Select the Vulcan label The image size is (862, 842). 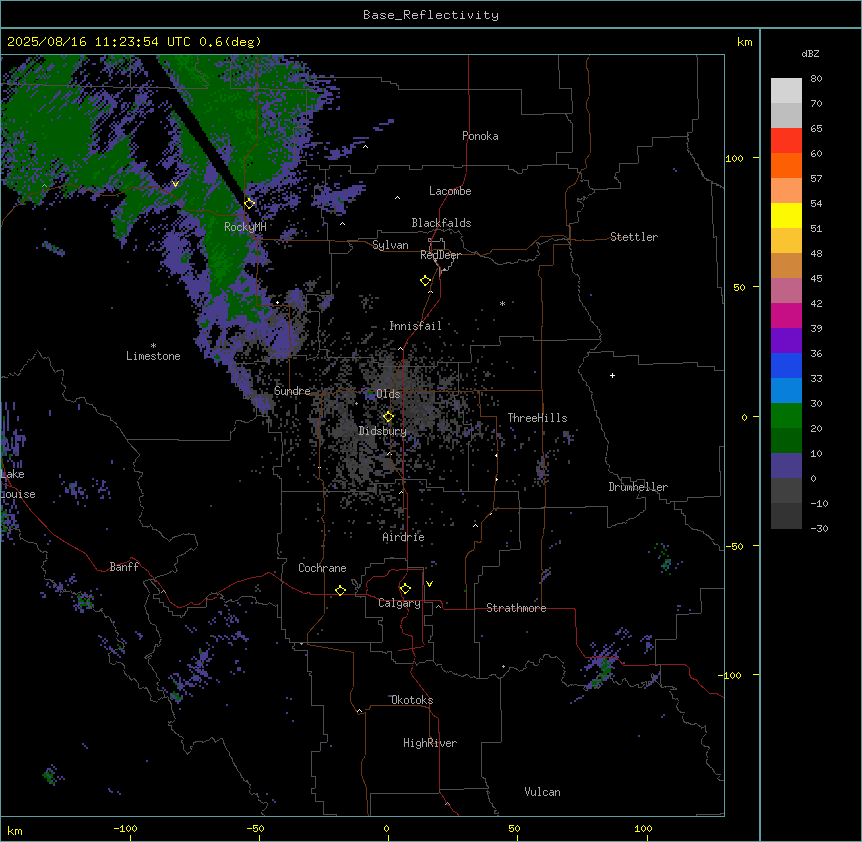(542, 792)
